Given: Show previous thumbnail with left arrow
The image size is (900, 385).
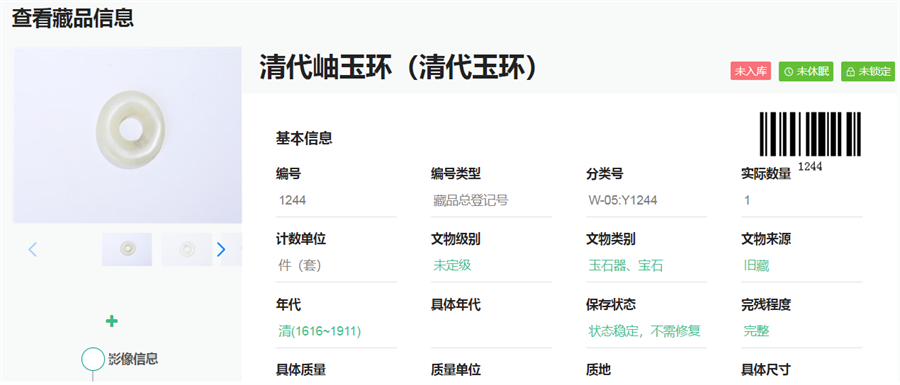Looking at the screenshot, I should tap(33, 250).
